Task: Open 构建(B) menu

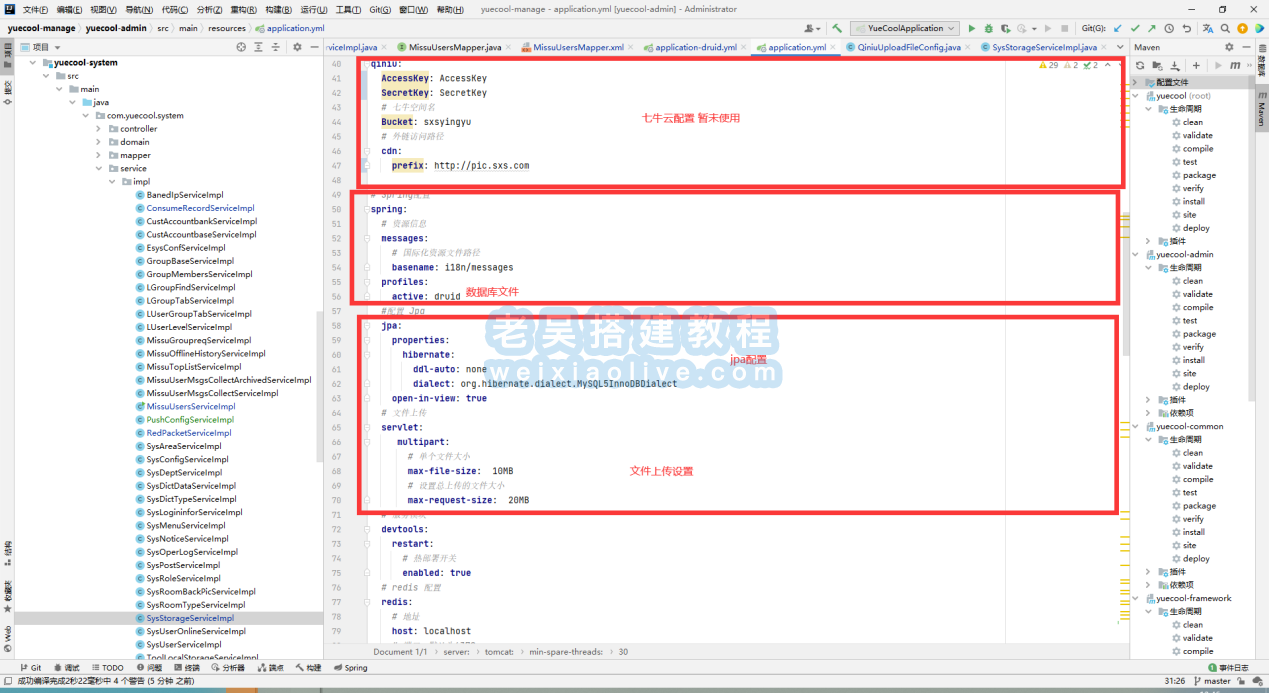Action: click(278, 10)
